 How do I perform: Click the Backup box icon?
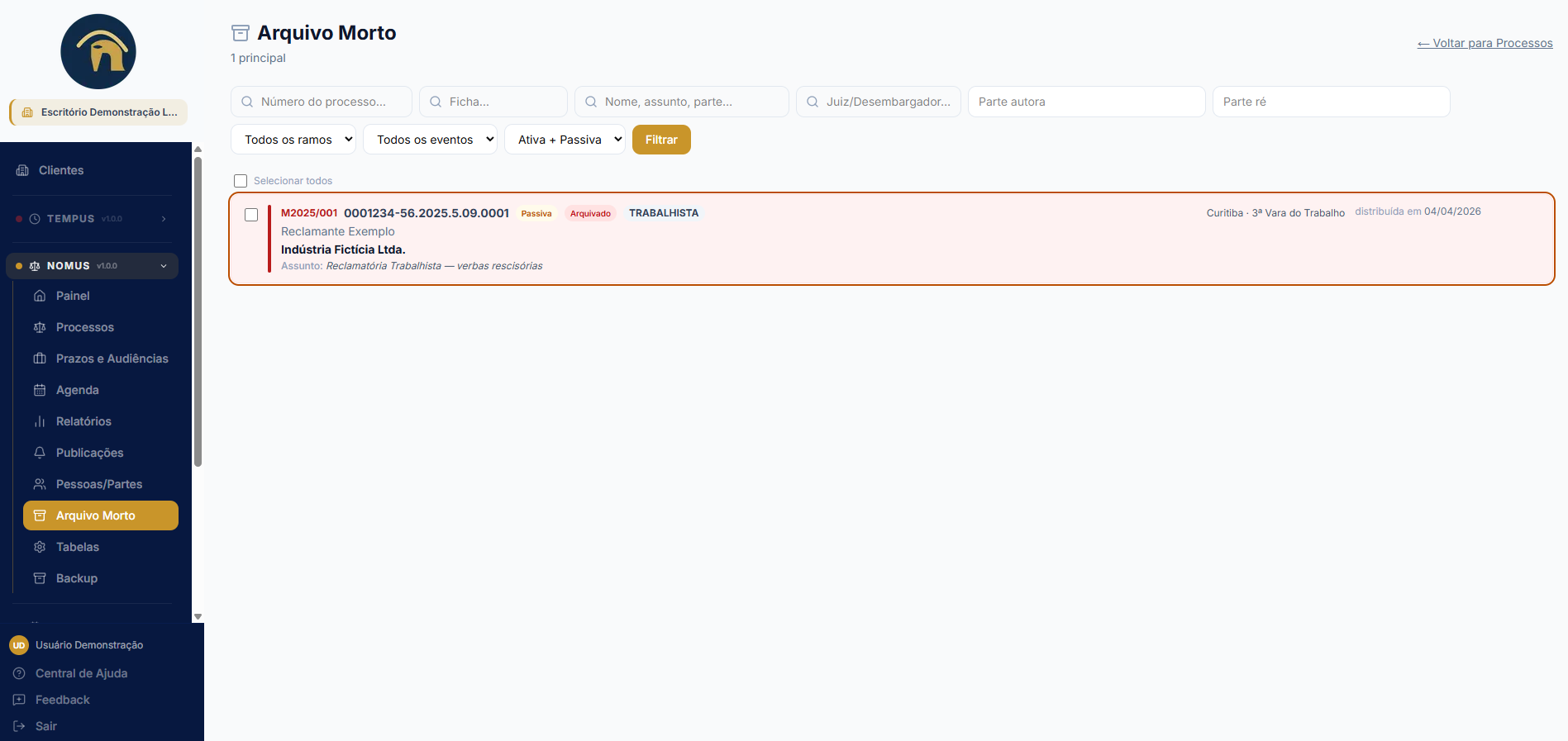(40, 578)
